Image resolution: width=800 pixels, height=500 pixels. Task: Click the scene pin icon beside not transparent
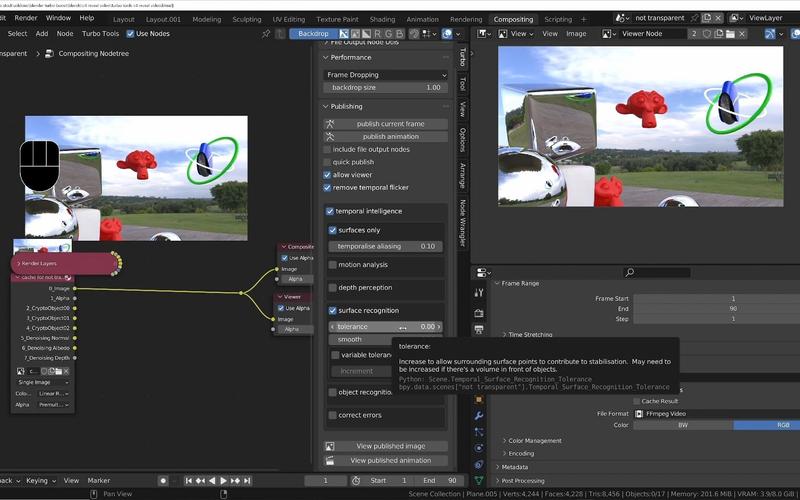tap(694, 18)
